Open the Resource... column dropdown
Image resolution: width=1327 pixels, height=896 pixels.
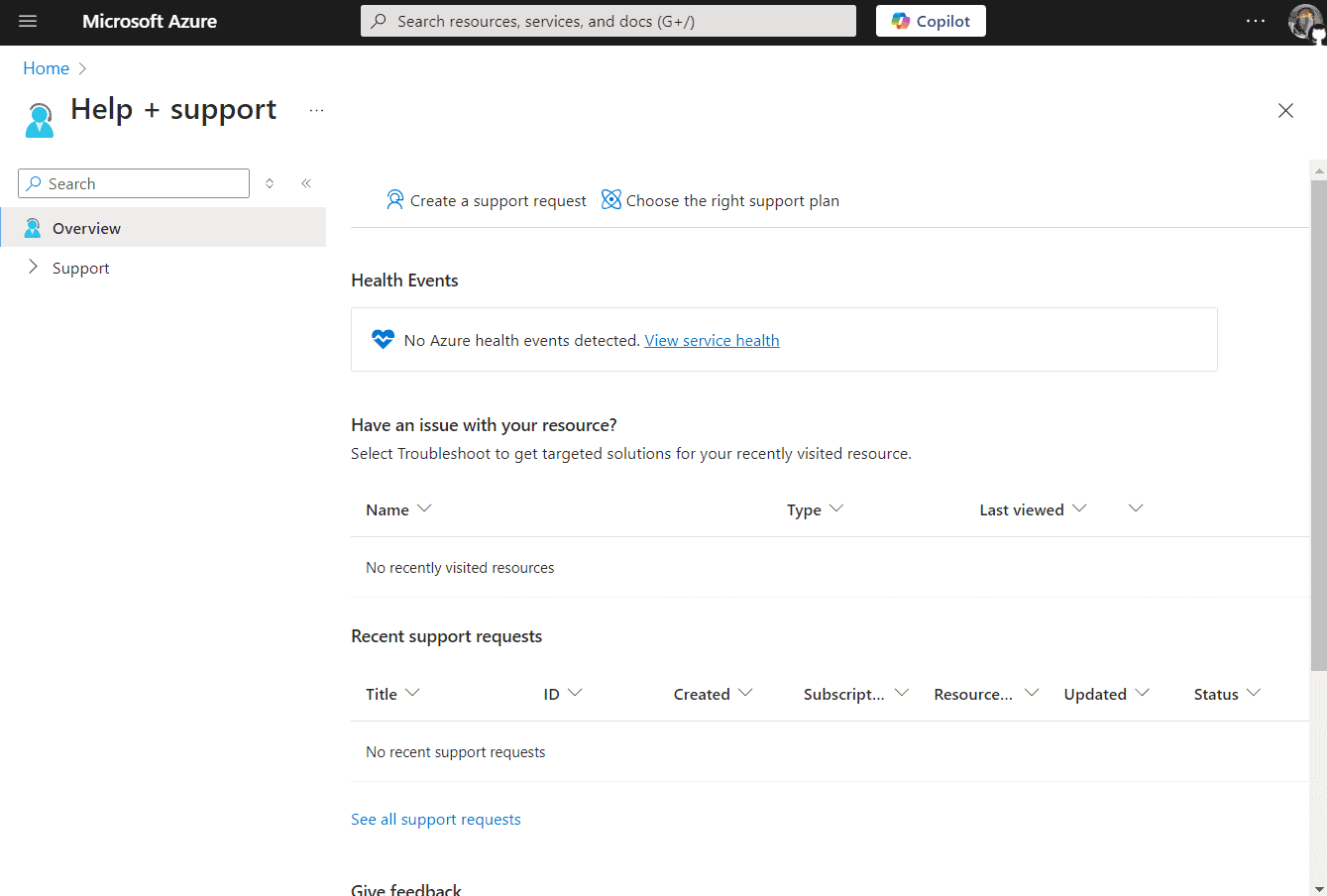pos(1031,693)
